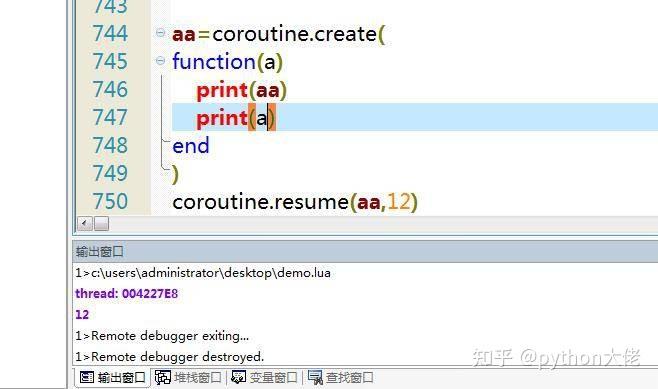Click the output value 12

[82, 315]
